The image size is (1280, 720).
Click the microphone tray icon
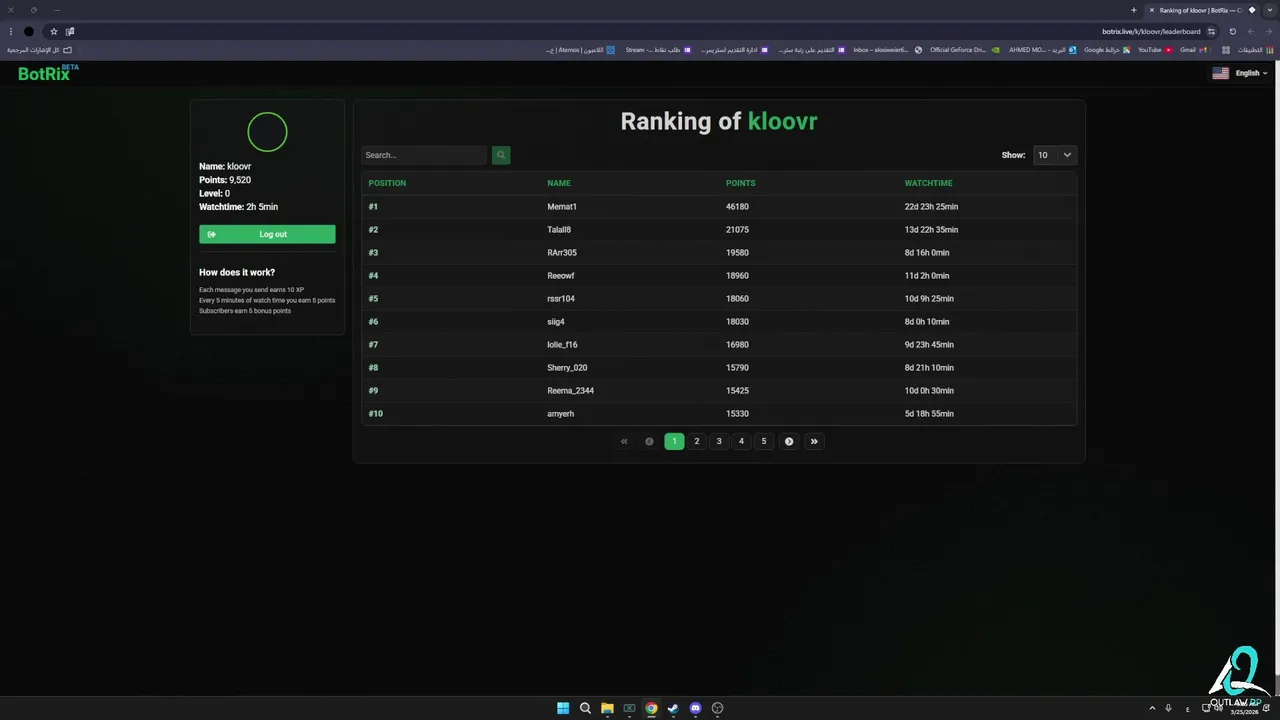(1168, 708)
